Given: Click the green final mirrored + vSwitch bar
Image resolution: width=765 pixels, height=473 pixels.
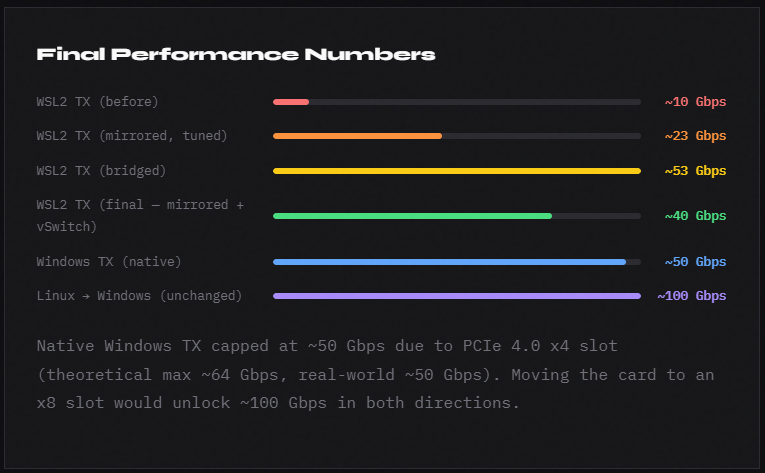Looking at the screenshot, I should pyautogui.click(x=412, y=216).
